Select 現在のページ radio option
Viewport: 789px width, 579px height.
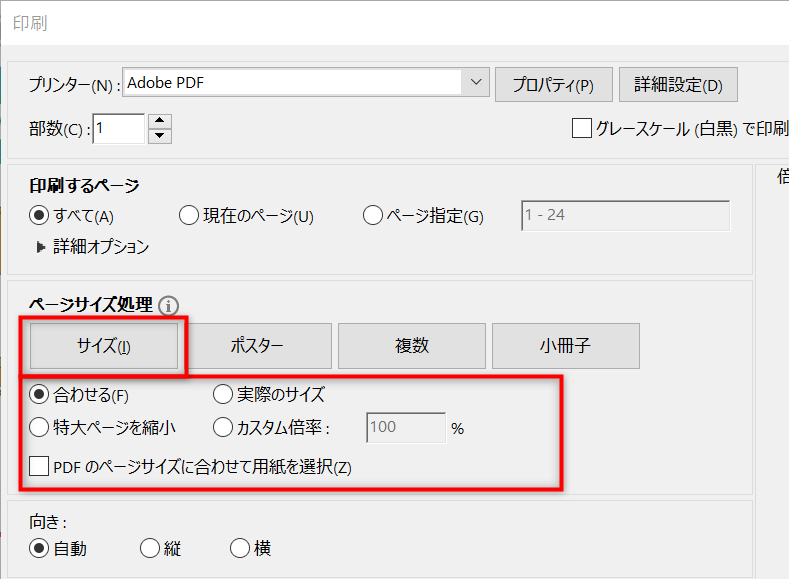coord(189,215)
